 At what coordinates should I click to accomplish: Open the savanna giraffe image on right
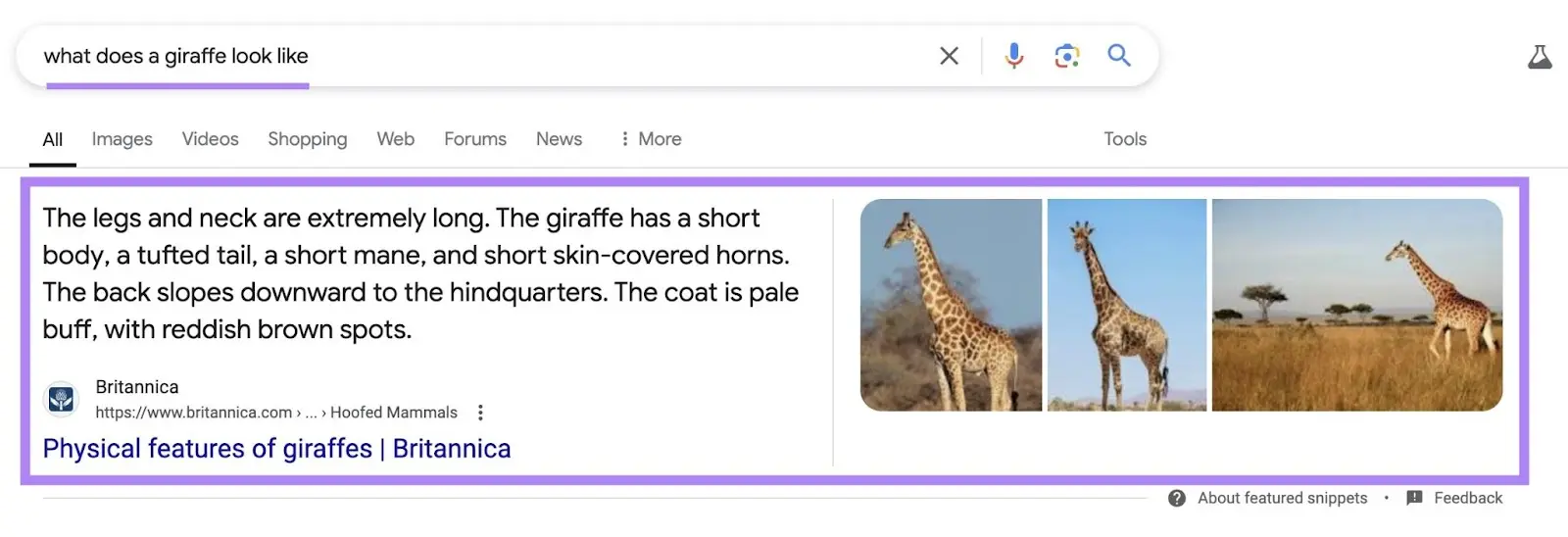(x=1356, y=305)
